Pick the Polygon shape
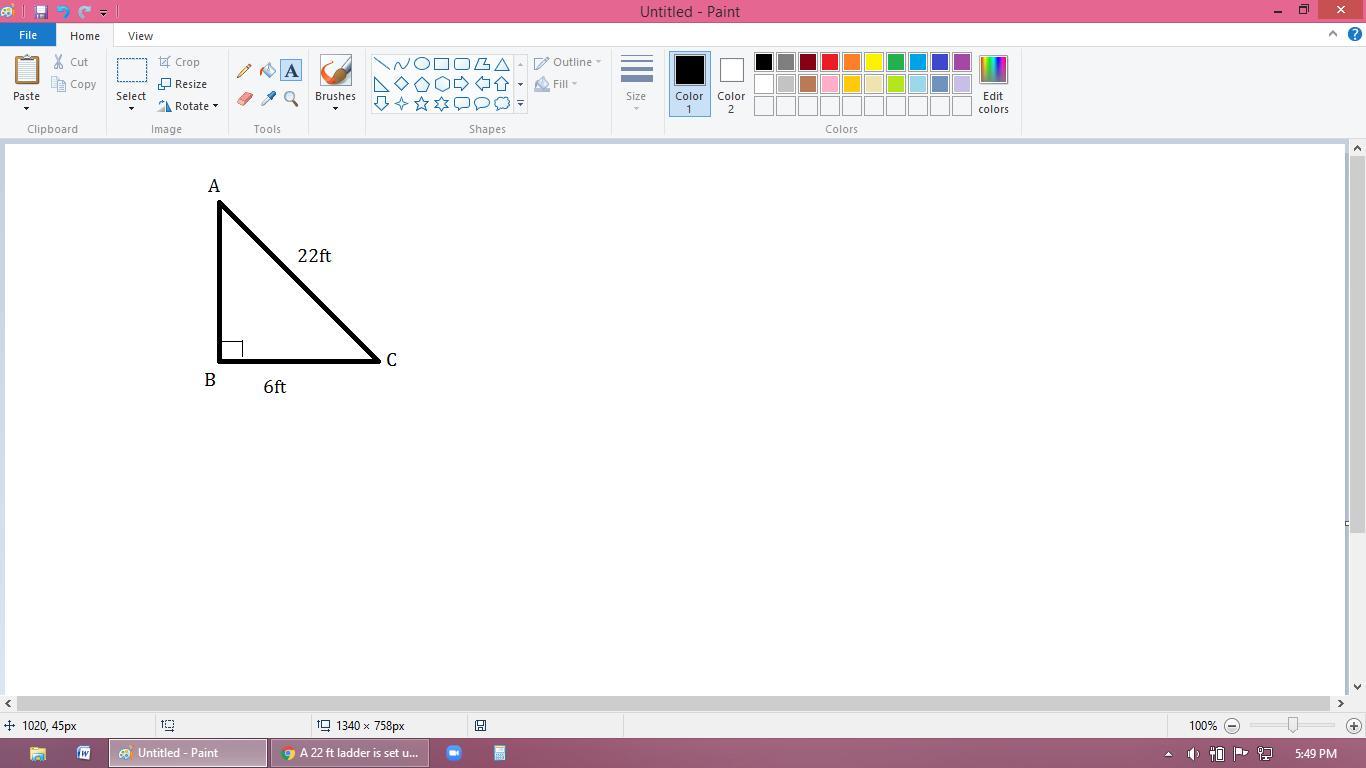Viewport: 1366px width, 768px height. (482, 64)
